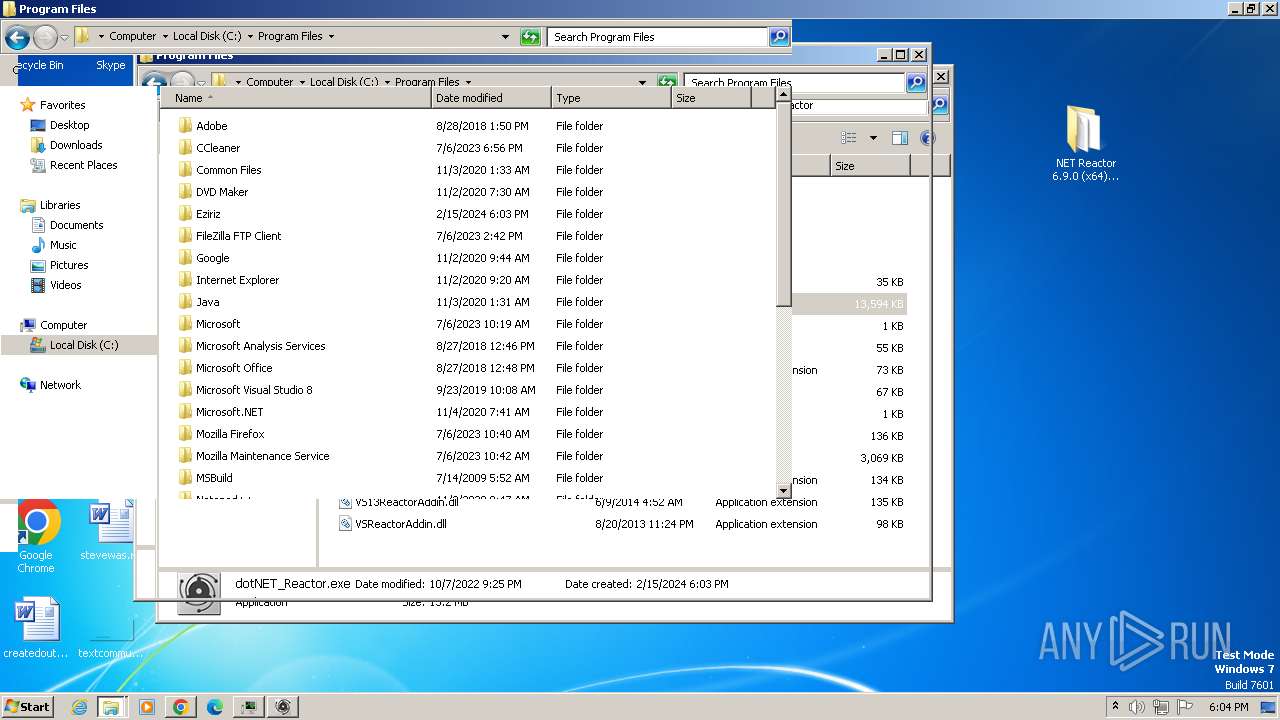Viewport: 1280px width, 720px height.
Task: Sort list by Date modified column
Action: coord(492,98)
